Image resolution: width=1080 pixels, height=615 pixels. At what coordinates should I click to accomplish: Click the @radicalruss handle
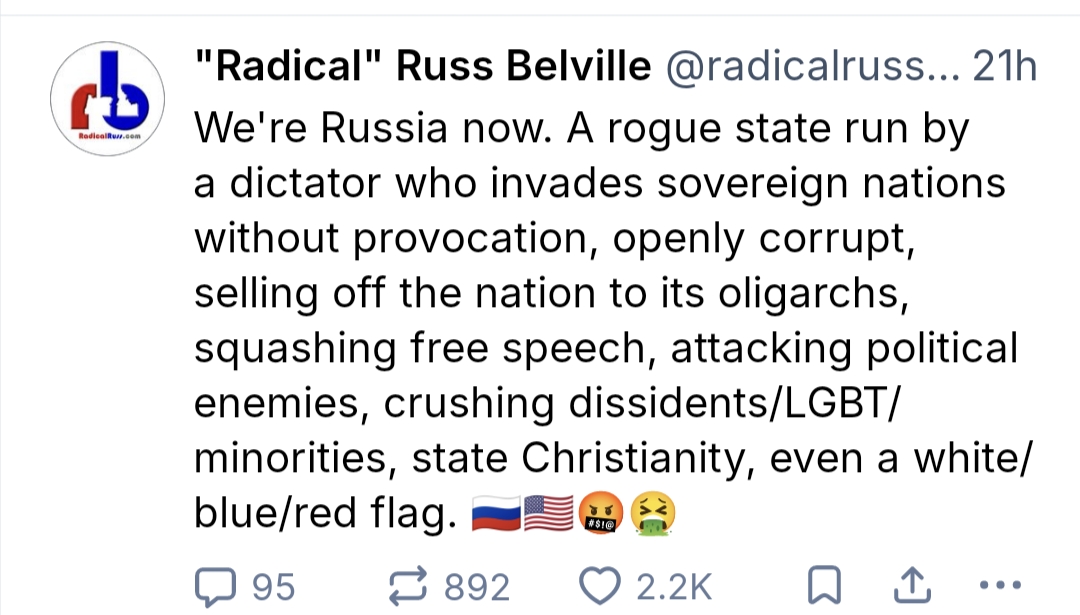[810, 68]
